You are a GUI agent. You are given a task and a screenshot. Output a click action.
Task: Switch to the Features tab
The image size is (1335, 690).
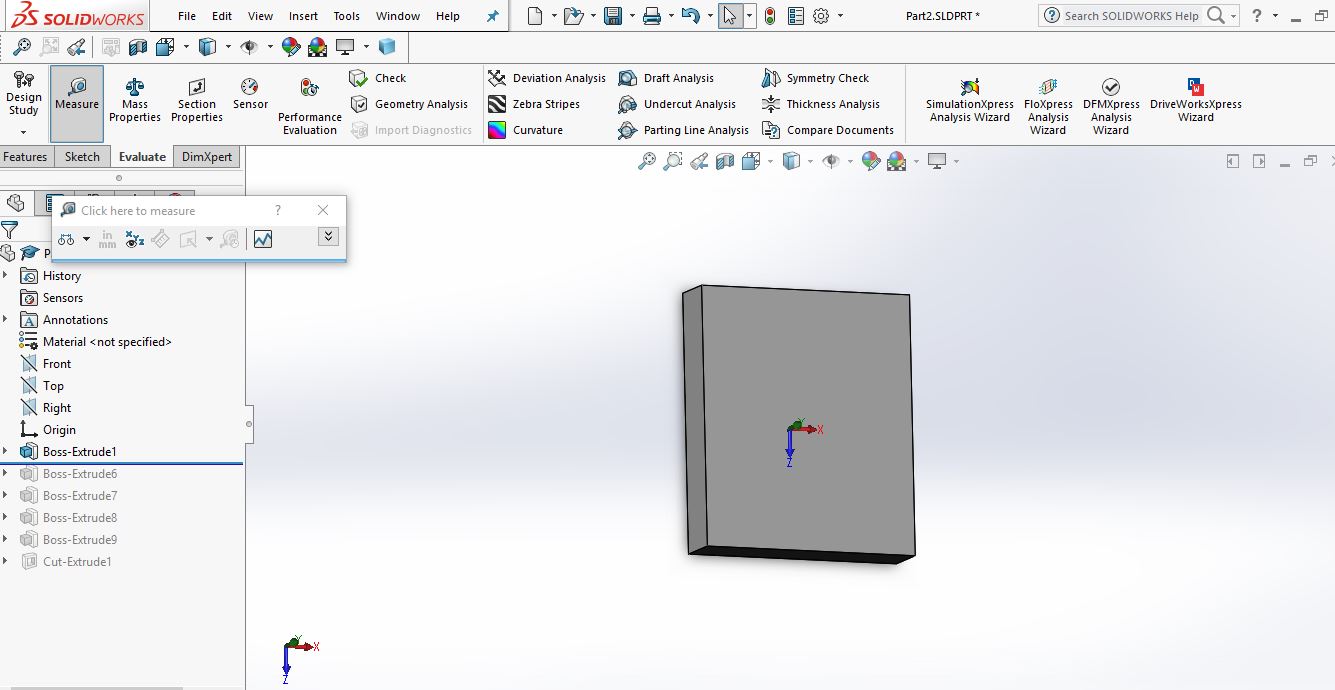pos(25,157)
